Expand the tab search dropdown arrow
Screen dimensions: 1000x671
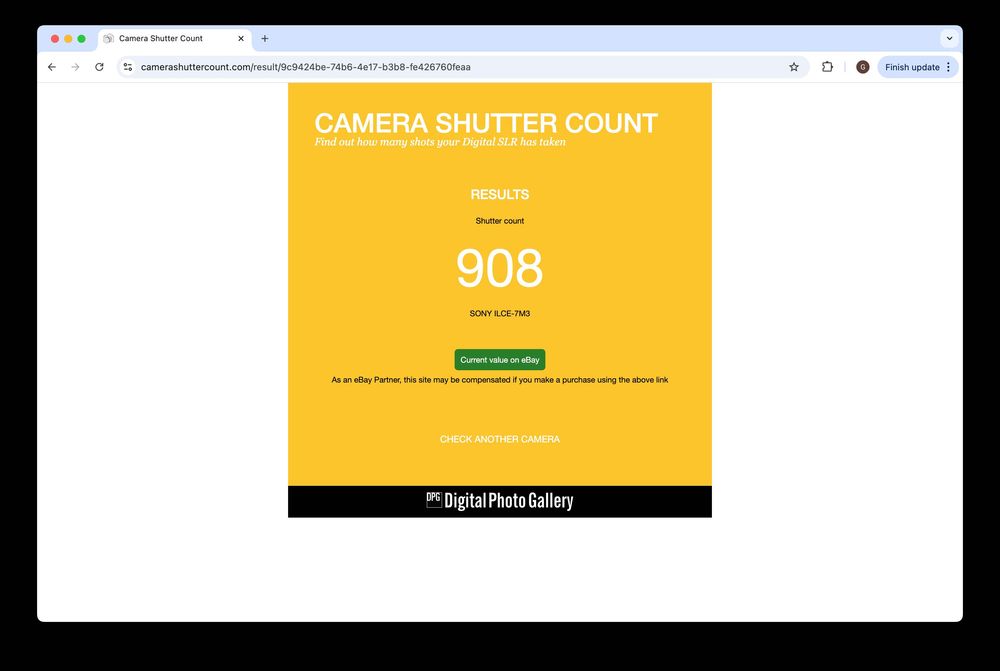pyautogui.click(x=949, y=38)
